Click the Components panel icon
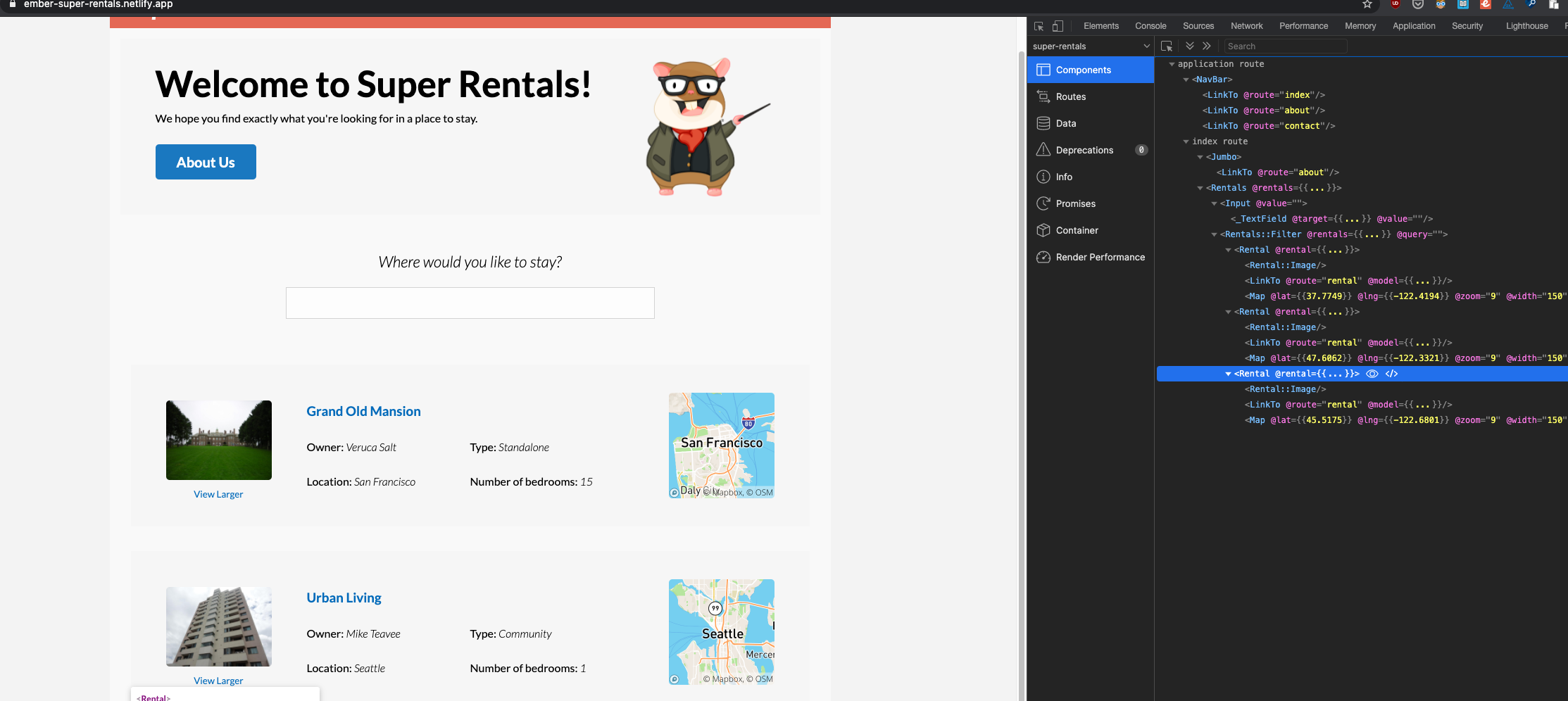The width and height of the screenshot is (1568, 701). tap(1043, 70)
